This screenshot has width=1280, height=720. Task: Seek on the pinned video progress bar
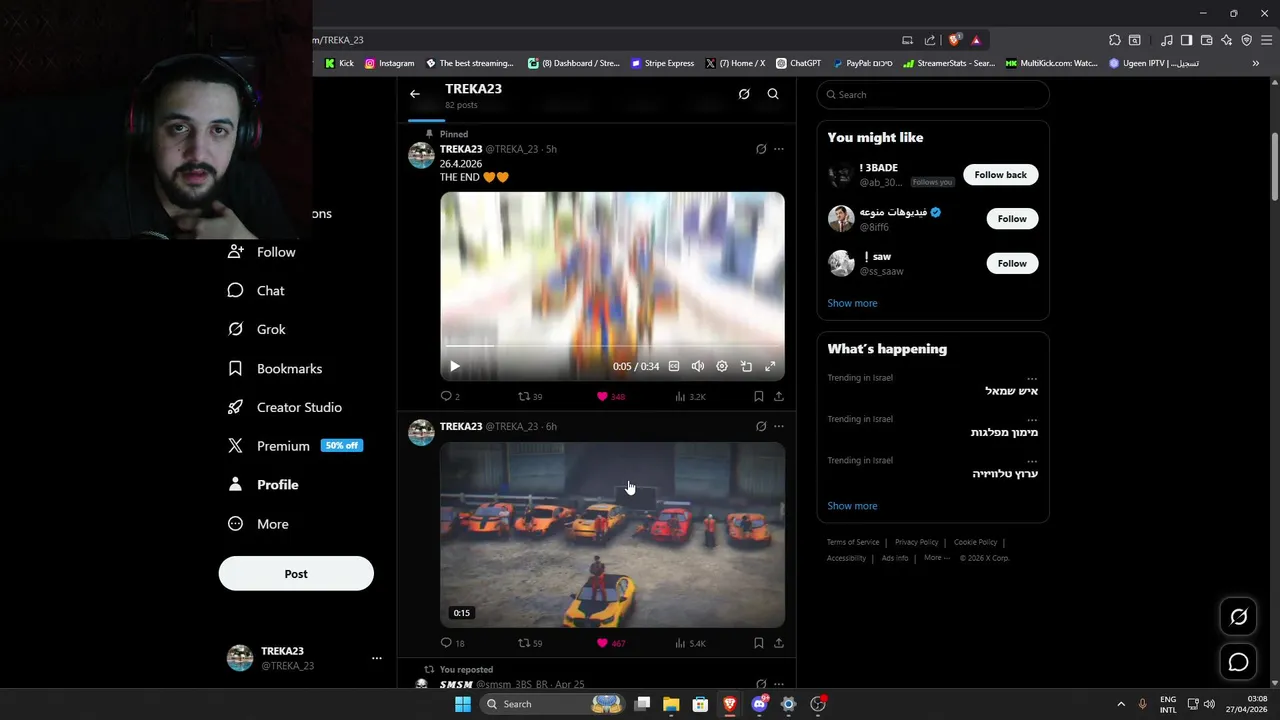(x=612, y=346)
